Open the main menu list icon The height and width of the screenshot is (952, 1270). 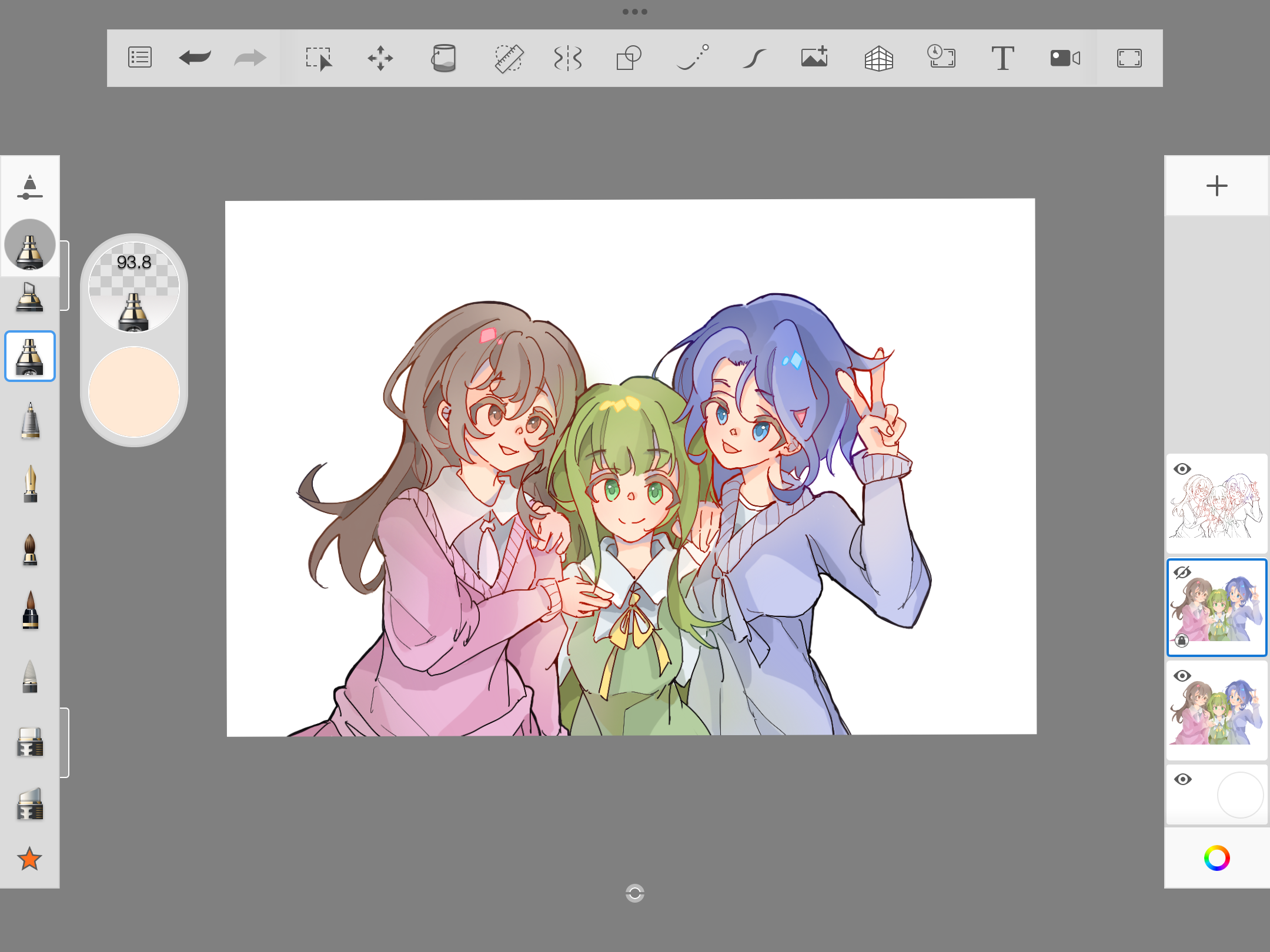140,58
